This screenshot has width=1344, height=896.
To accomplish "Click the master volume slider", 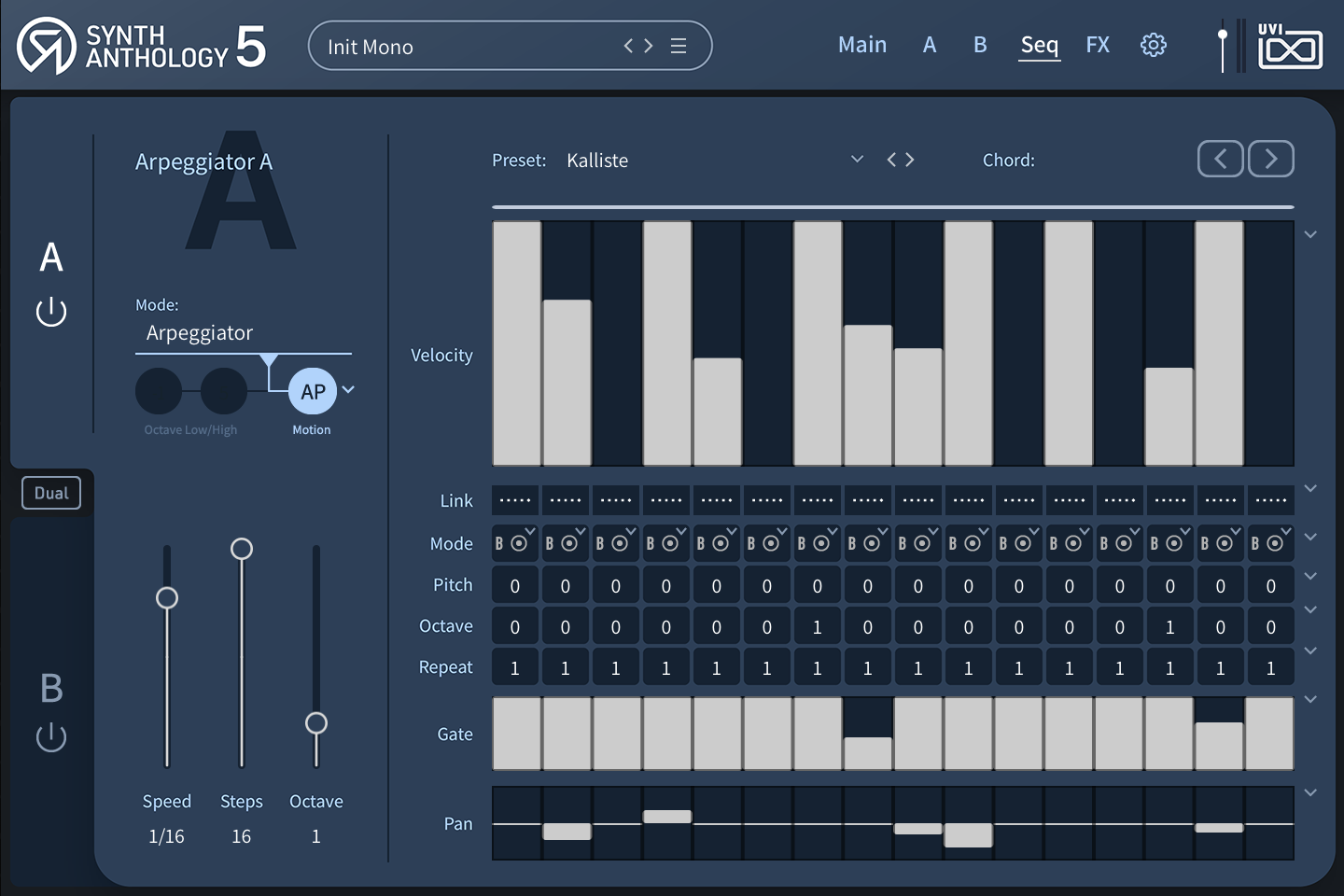I will pos(1223,45).
